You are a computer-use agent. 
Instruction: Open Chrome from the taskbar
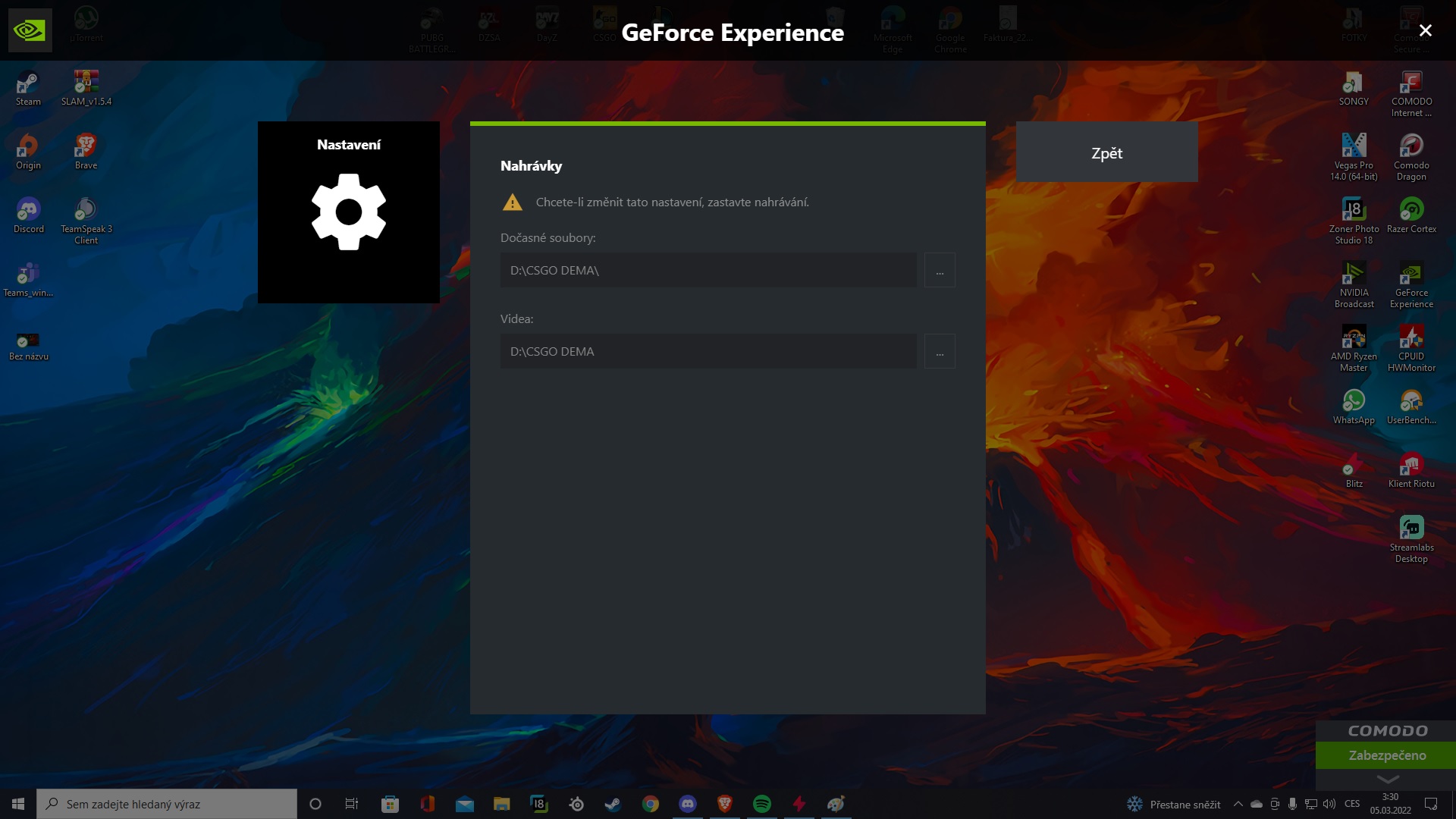coord(651,804)
